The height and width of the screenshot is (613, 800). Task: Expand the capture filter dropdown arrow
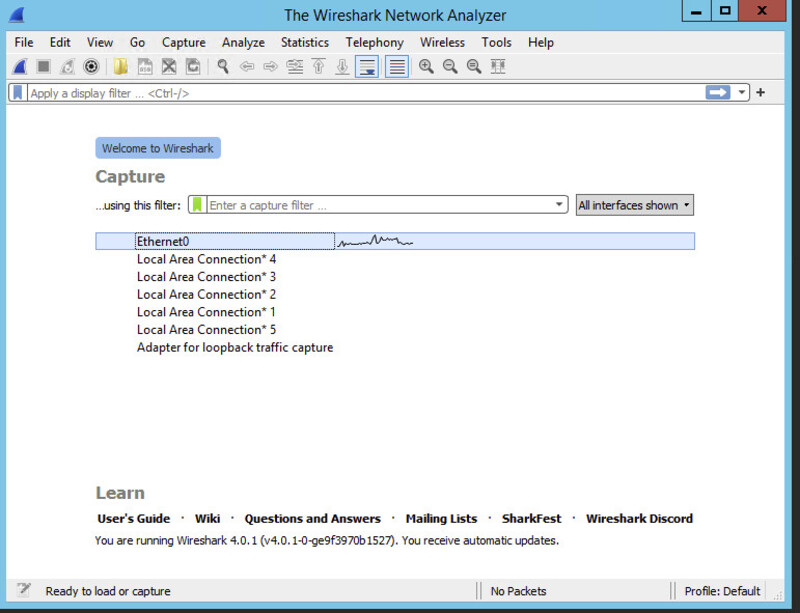point(559,205)
